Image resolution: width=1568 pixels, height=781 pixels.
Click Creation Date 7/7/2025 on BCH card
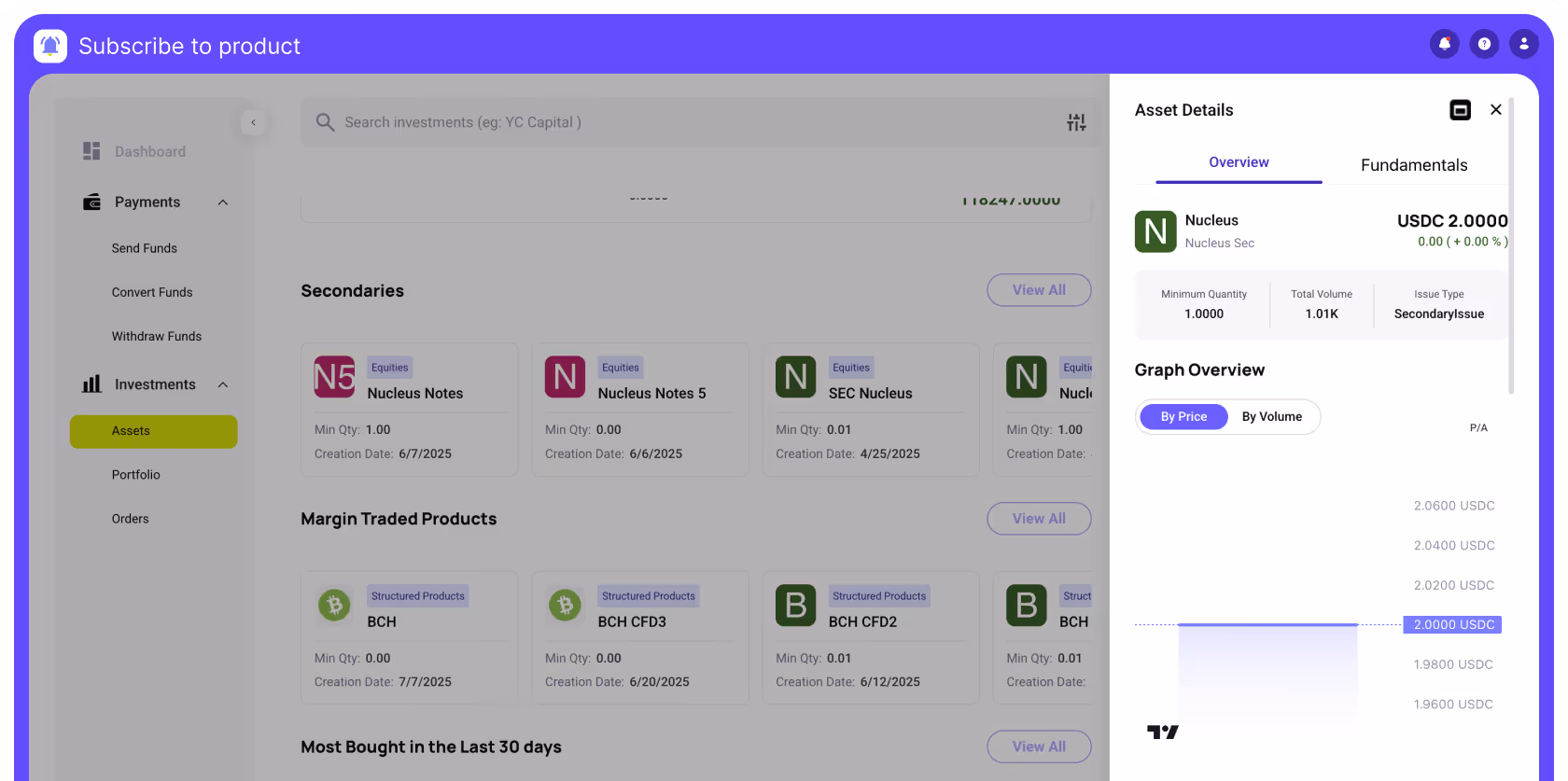(383, 682)
